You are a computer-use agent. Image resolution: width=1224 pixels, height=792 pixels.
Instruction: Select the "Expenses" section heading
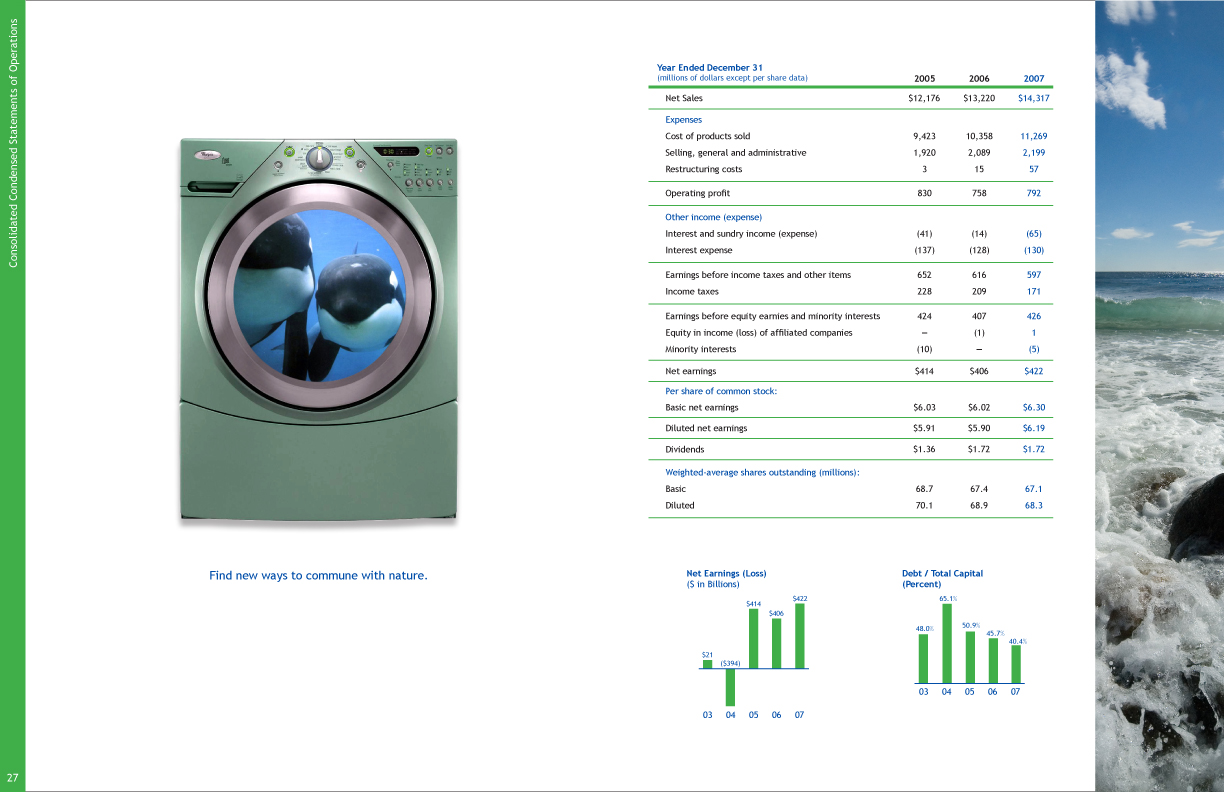684,120
